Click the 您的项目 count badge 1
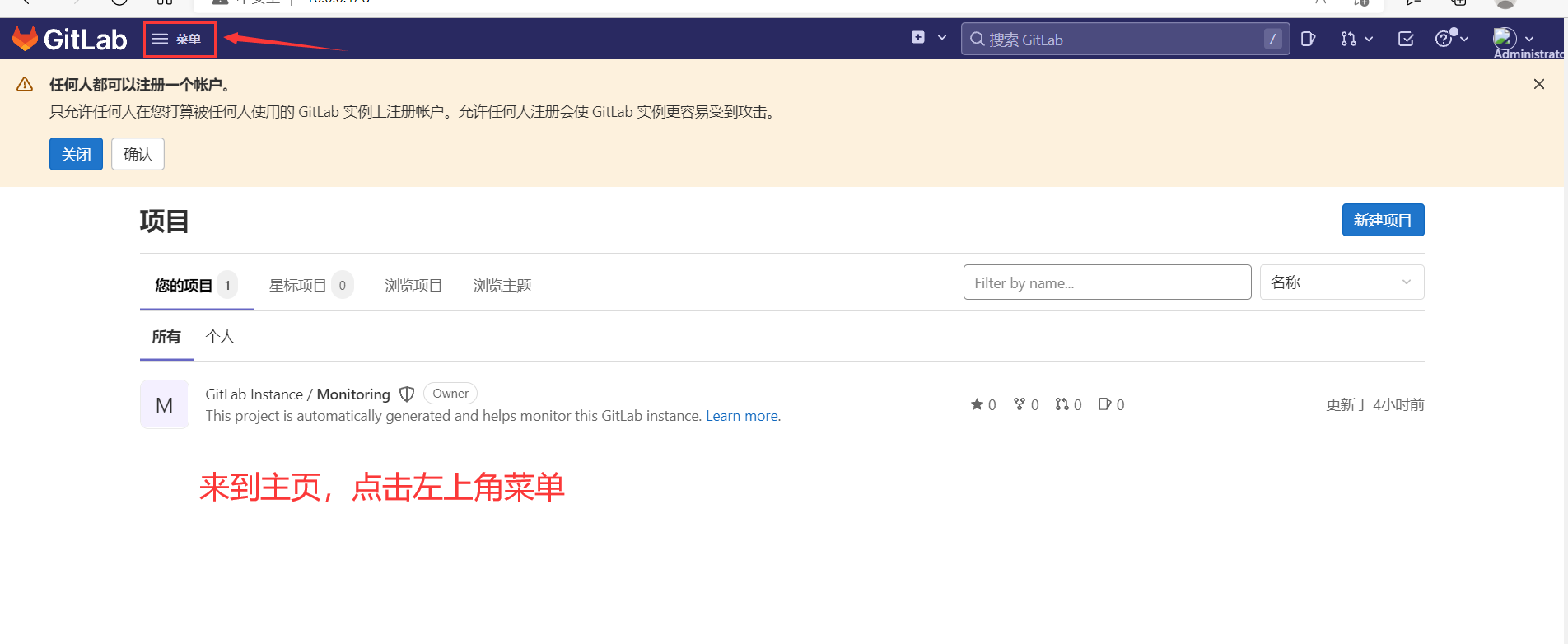1568x644 pixels. 227,286
